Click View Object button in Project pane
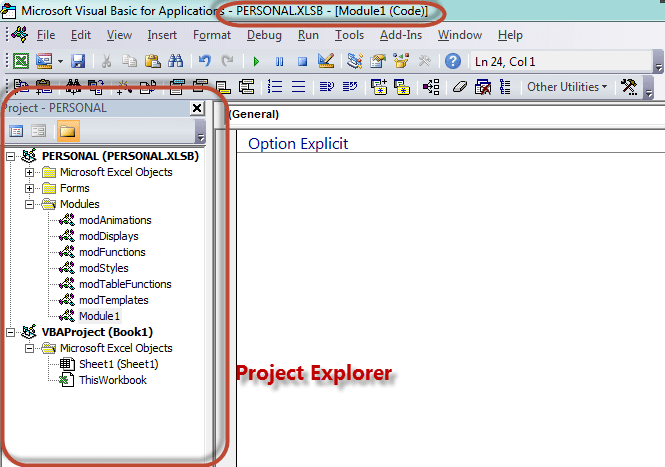The height and width of the screenshot is (467, 665). pyautogui.click(x=39, y=131)
